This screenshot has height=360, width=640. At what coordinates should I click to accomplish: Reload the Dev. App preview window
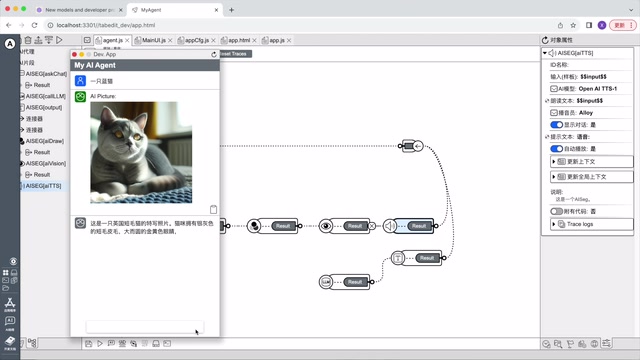click(213, 54)
